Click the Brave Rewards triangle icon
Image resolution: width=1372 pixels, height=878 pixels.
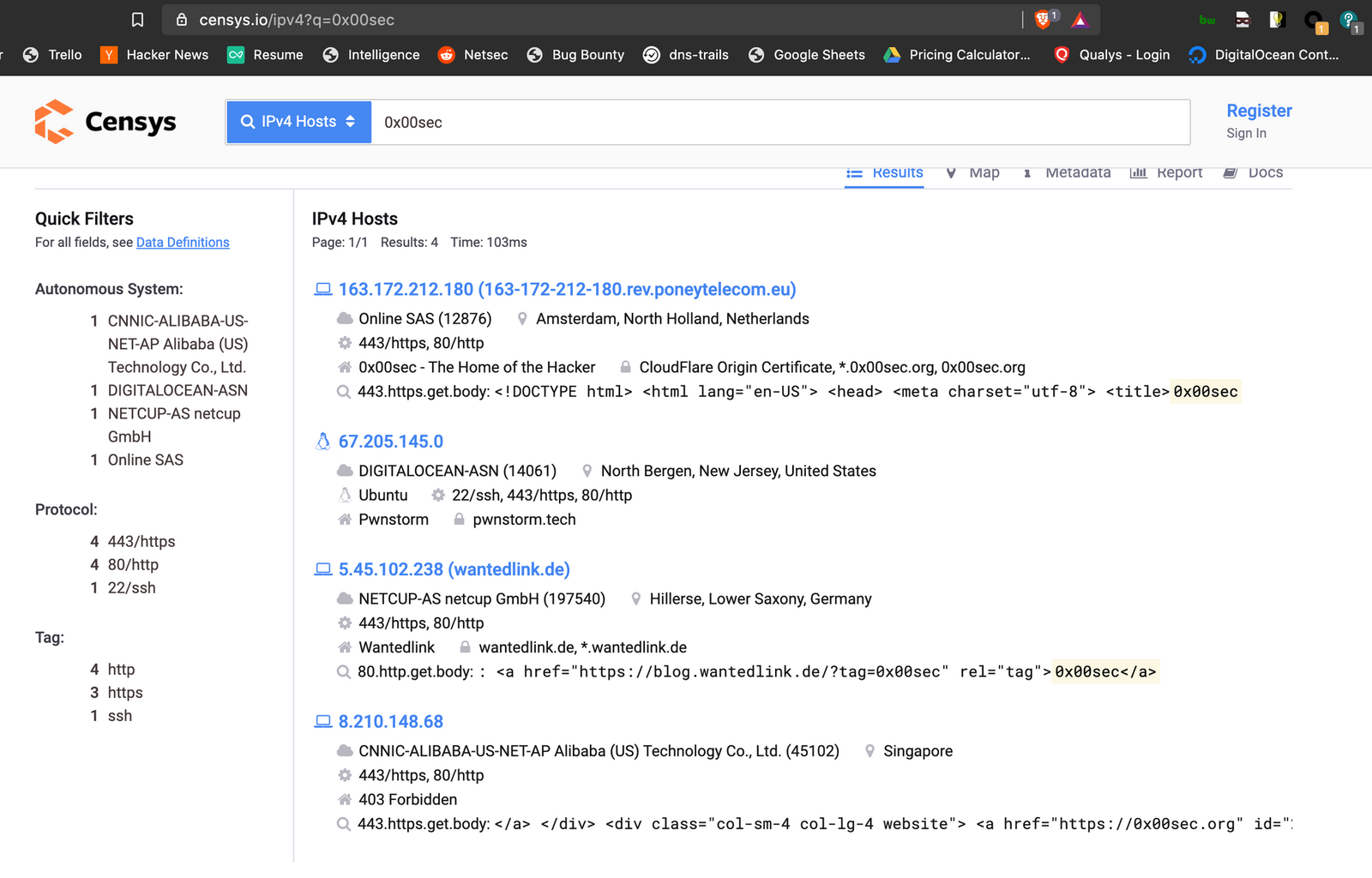point(1080,20)
